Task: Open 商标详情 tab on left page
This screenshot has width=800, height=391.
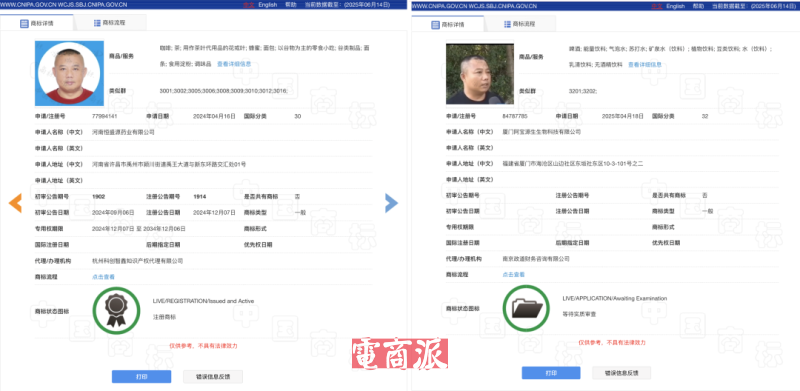Action: [x=36, y=23]
